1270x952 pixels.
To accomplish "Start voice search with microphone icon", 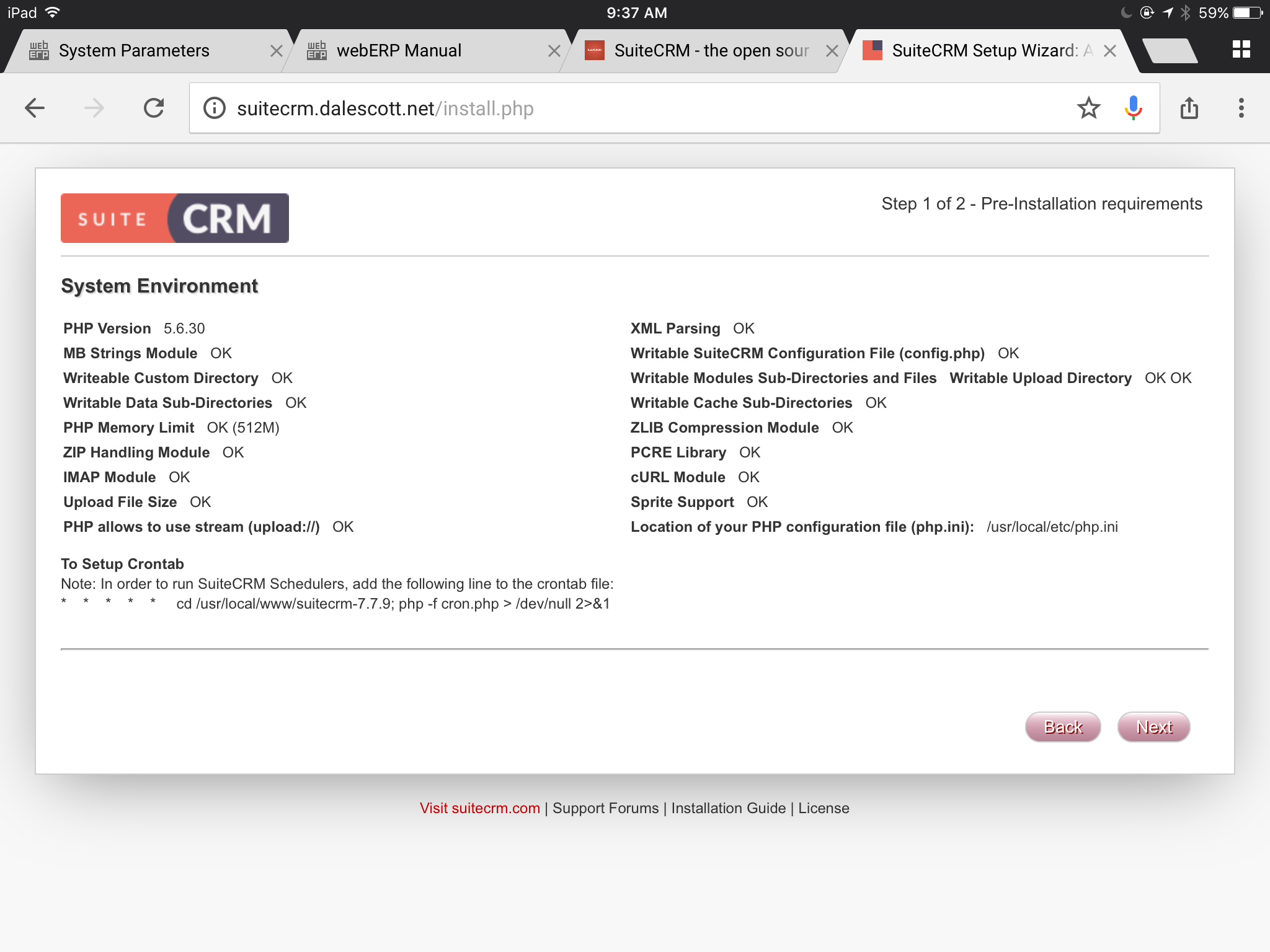I will tap(1133, 108).
